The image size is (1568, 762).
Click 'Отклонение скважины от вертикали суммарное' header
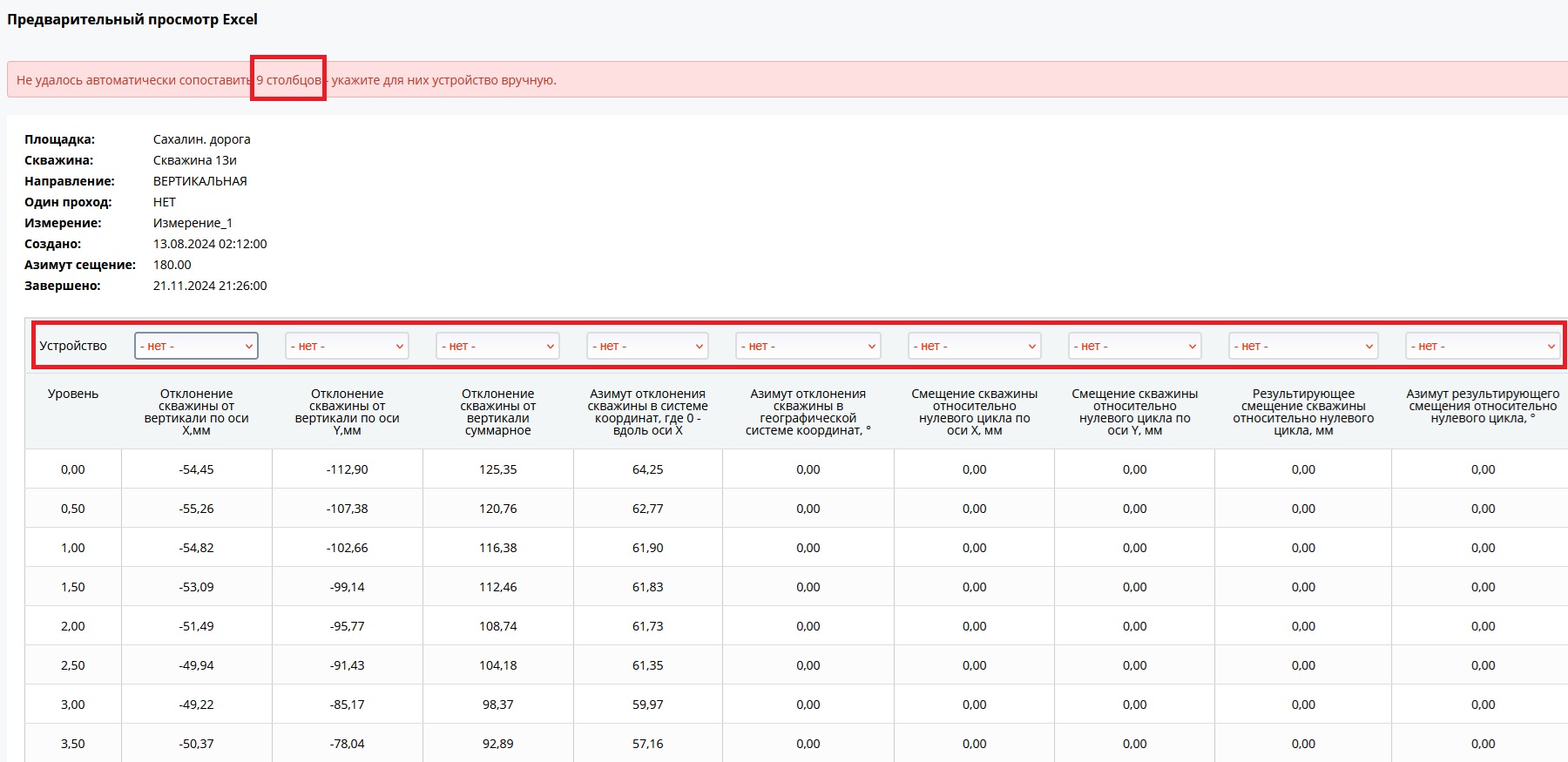(497, 412)
